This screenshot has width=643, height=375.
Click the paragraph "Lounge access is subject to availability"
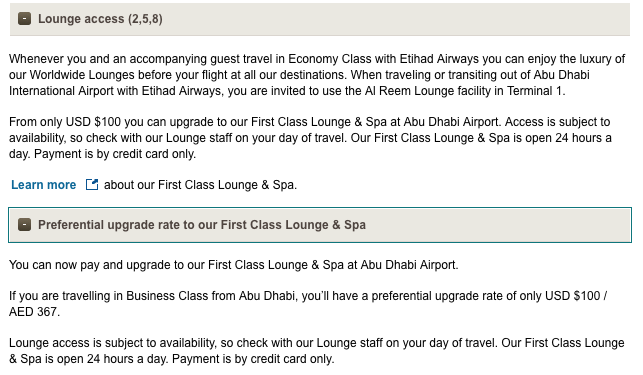[x=317, y=351]
